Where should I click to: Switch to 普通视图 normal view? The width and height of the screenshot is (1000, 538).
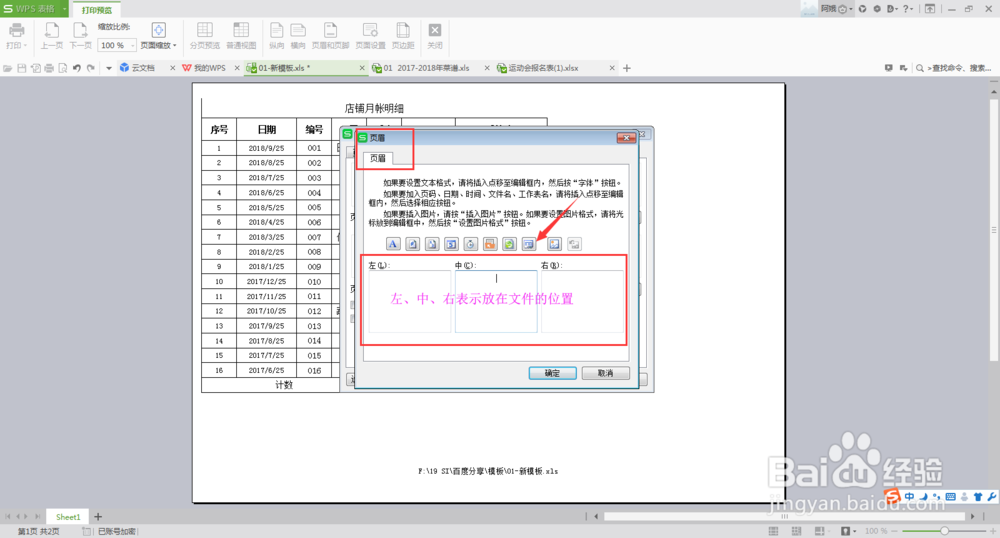coord(241,35)
